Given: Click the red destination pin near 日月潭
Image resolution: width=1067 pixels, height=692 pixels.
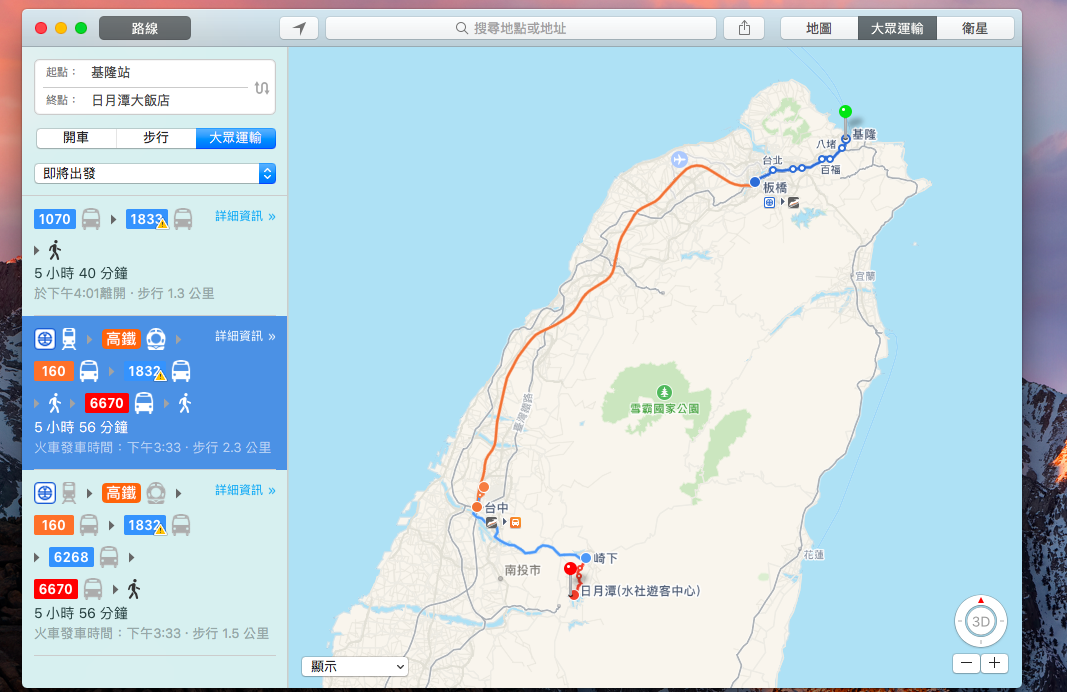Looking at the screenshot, I should (571, 570).
